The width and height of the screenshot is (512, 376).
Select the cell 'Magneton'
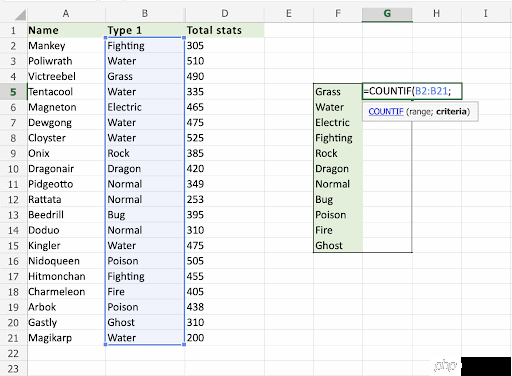pyautogui.click(x=66, y=107)
